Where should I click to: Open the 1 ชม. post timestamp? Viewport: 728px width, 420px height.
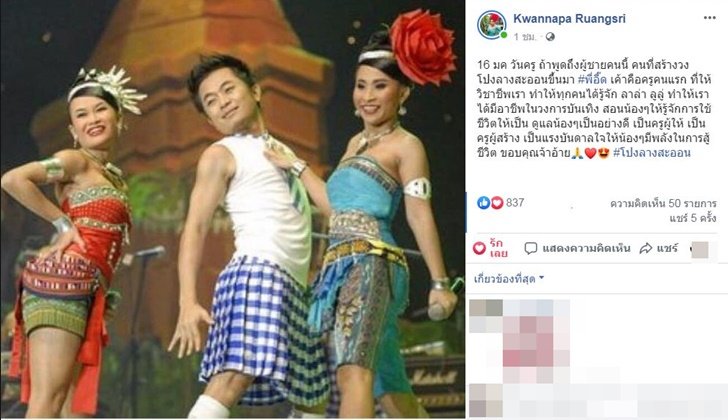[x=525, y=37]
